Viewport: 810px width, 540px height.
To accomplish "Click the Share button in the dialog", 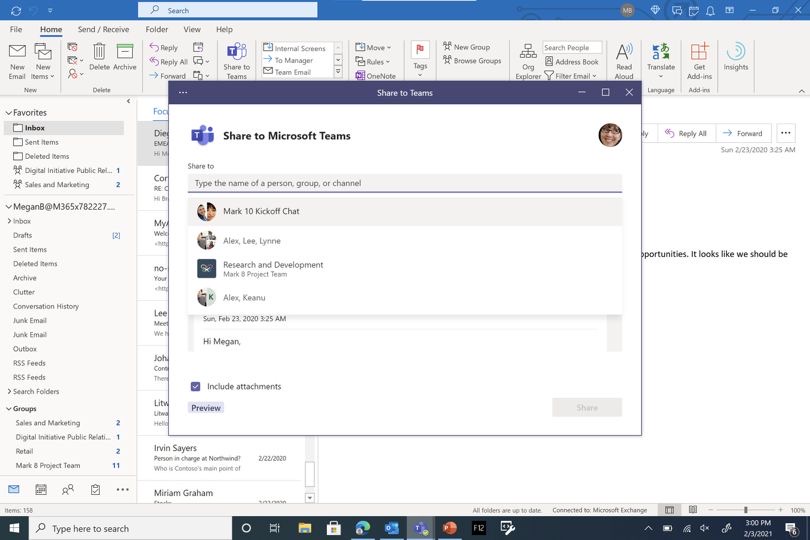I will (x=587, y=408).
